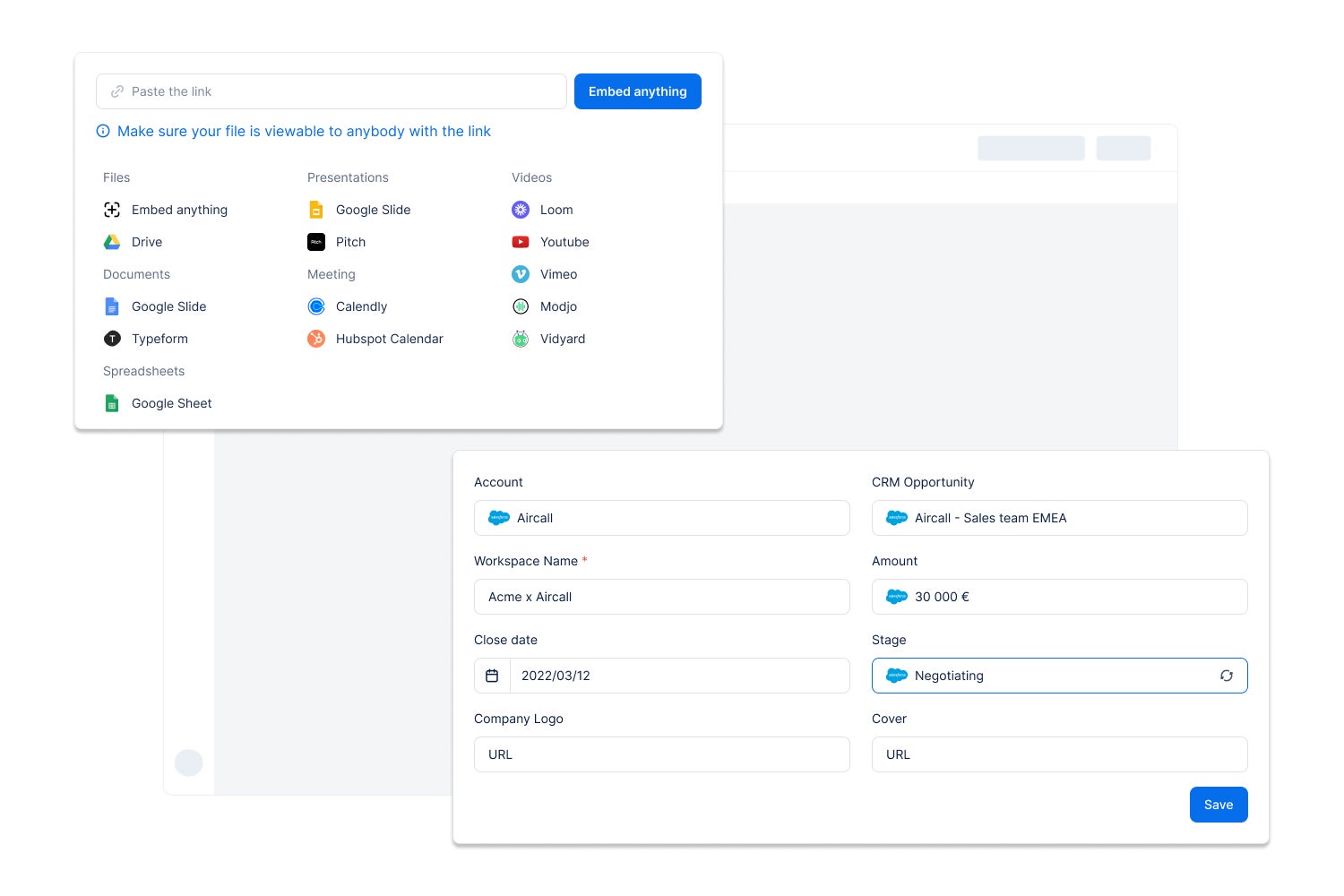Click the Loom video icon
The height and width of the screenshot is (896, 1344).
(521, 210)
